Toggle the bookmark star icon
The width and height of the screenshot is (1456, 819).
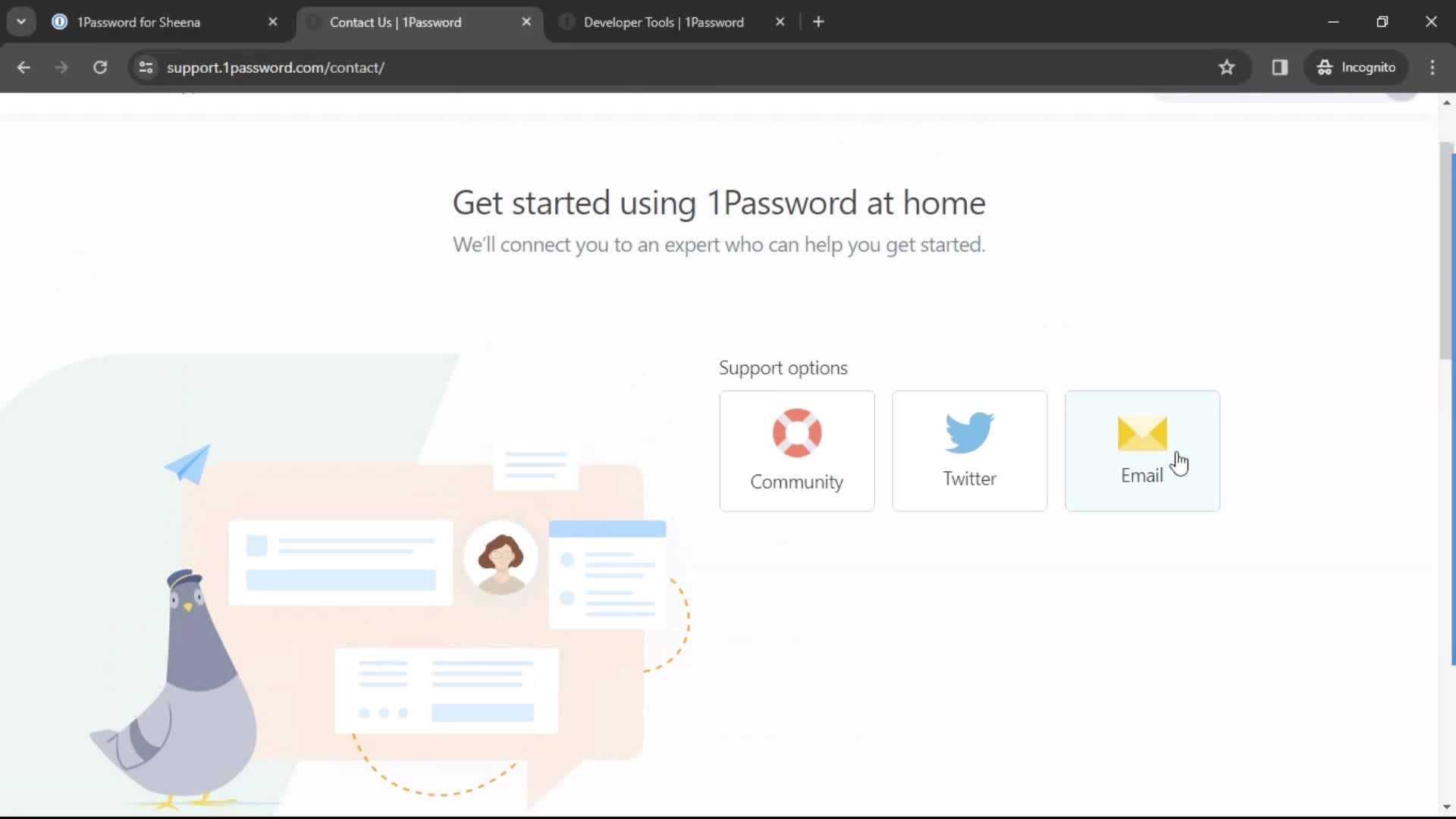pos(1227,67)
